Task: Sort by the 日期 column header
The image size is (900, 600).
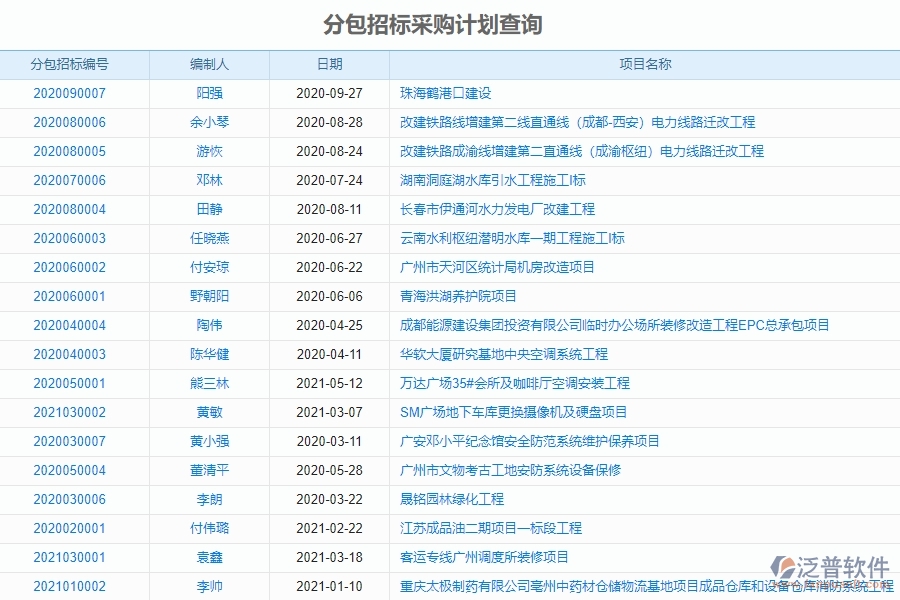Action: click(328, 63)
